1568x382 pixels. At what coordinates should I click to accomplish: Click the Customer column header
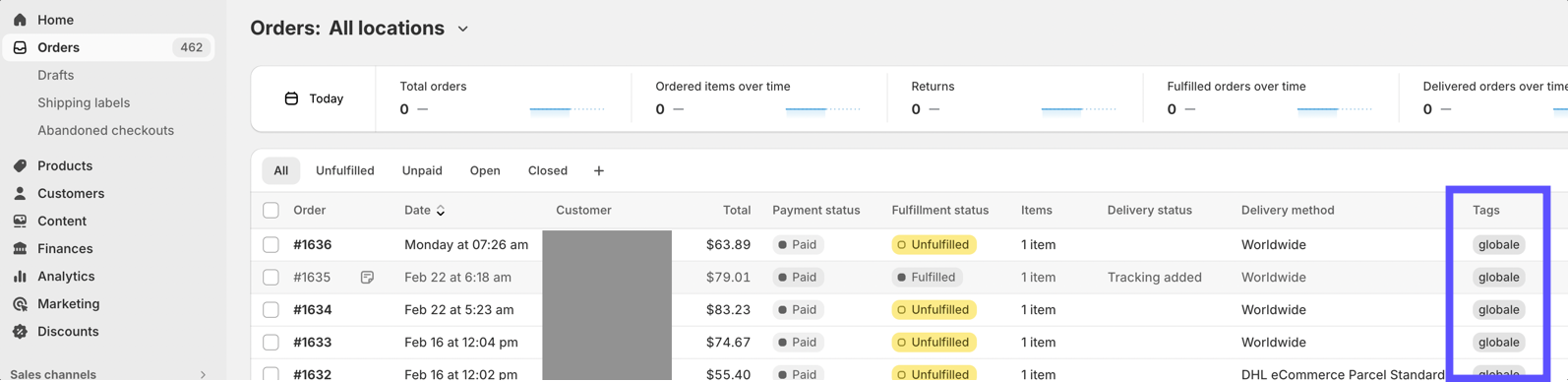pyautogui.click(x=583, y=210)
